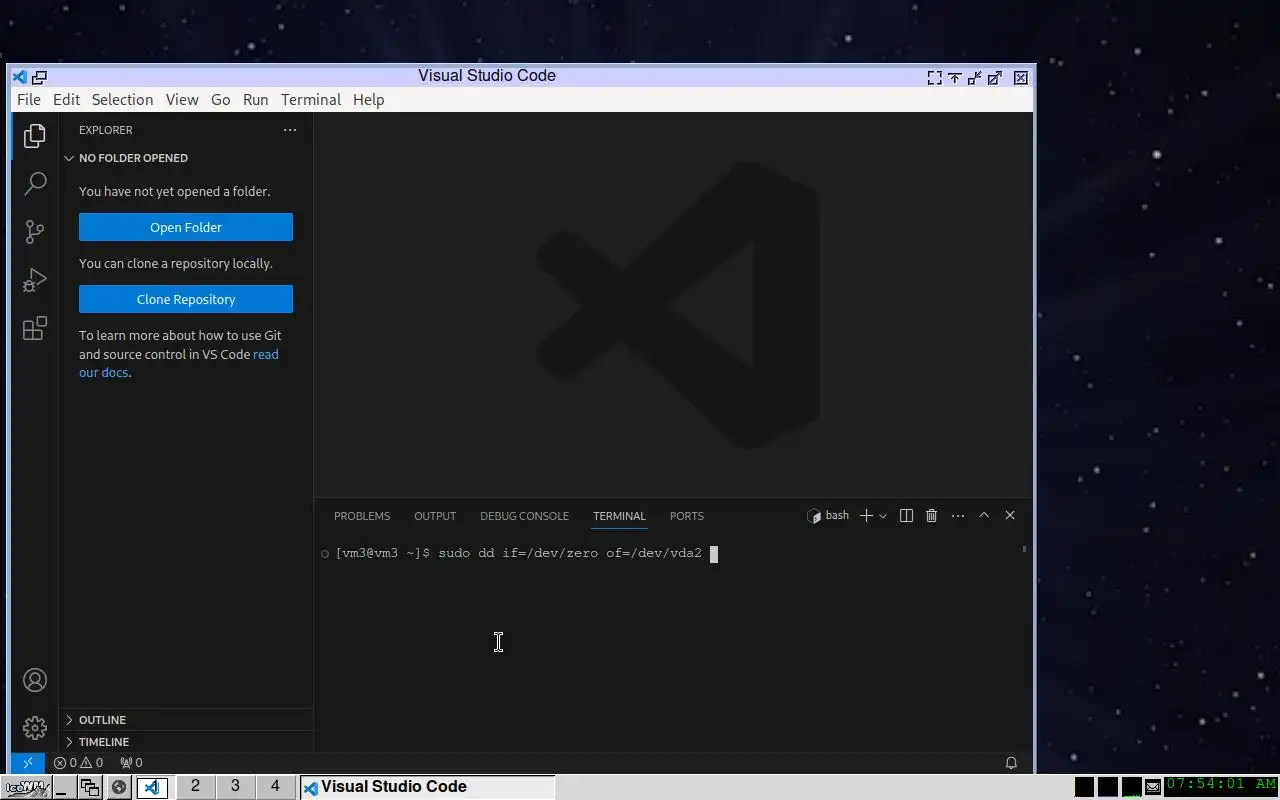The image size is (1280, 800).
Task: Open the Manage gear icon
Action: coord(35,727)
